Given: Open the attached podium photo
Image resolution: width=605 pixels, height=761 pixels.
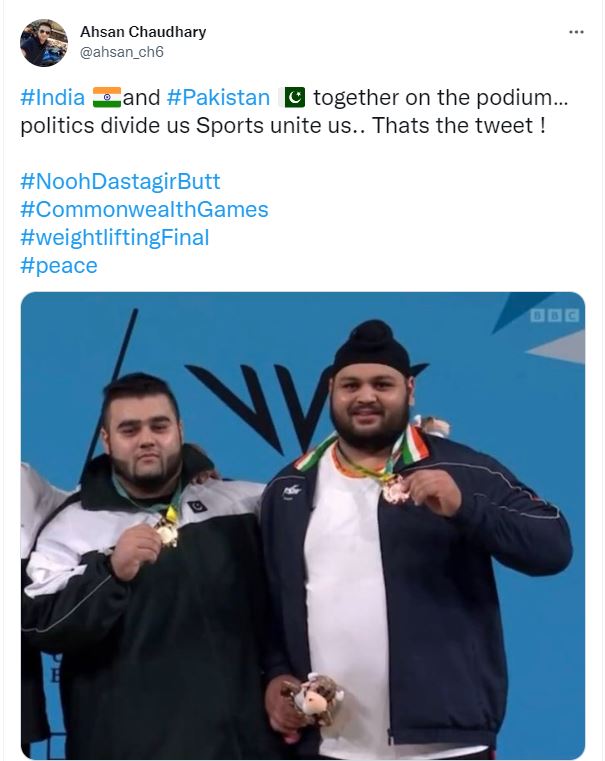Looking at the screenshot, I should 303,526.
